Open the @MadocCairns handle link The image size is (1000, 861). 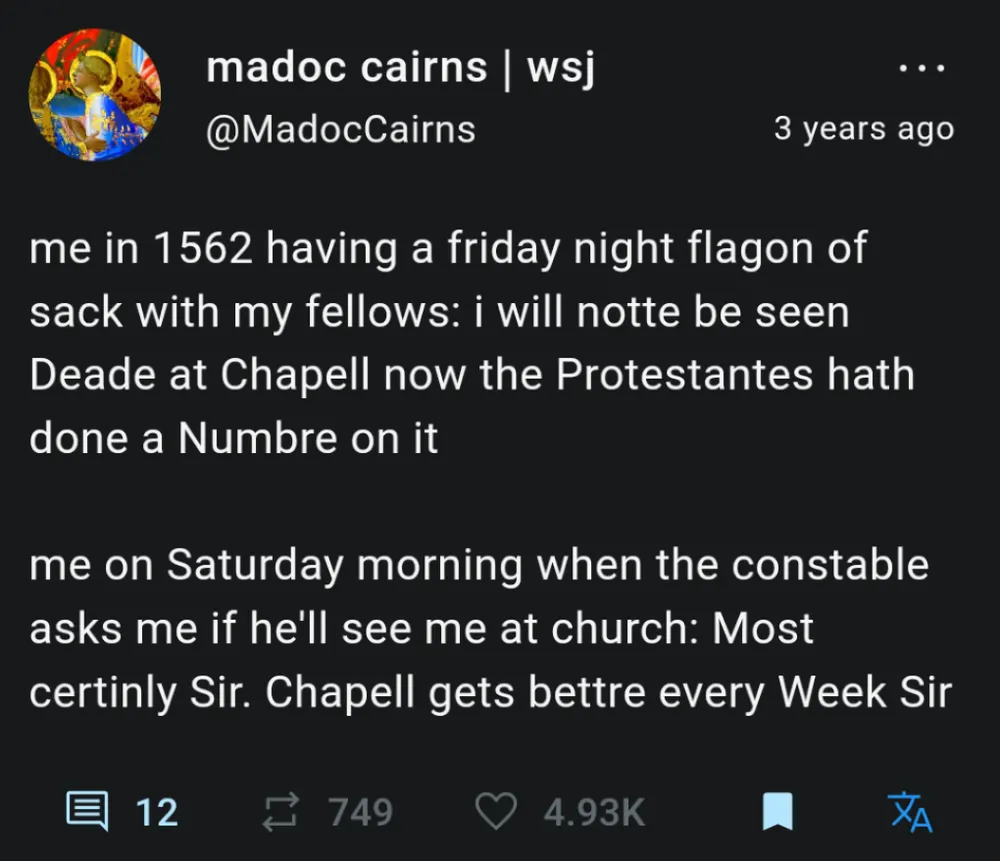pyautogui.click(x=340, y=129)
